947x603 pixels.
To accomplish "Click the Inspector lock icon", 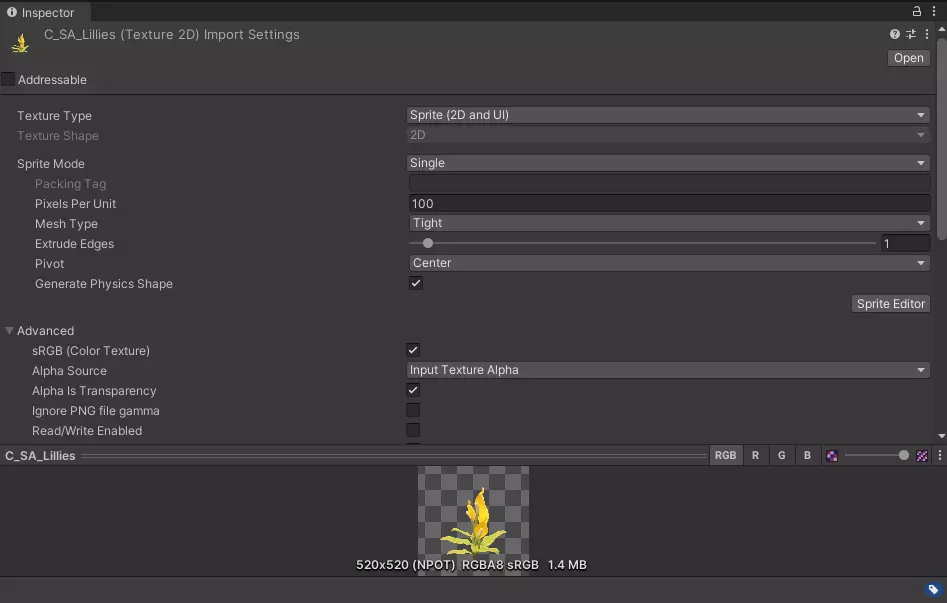I will pyautogui.click(x=917, y=11).
